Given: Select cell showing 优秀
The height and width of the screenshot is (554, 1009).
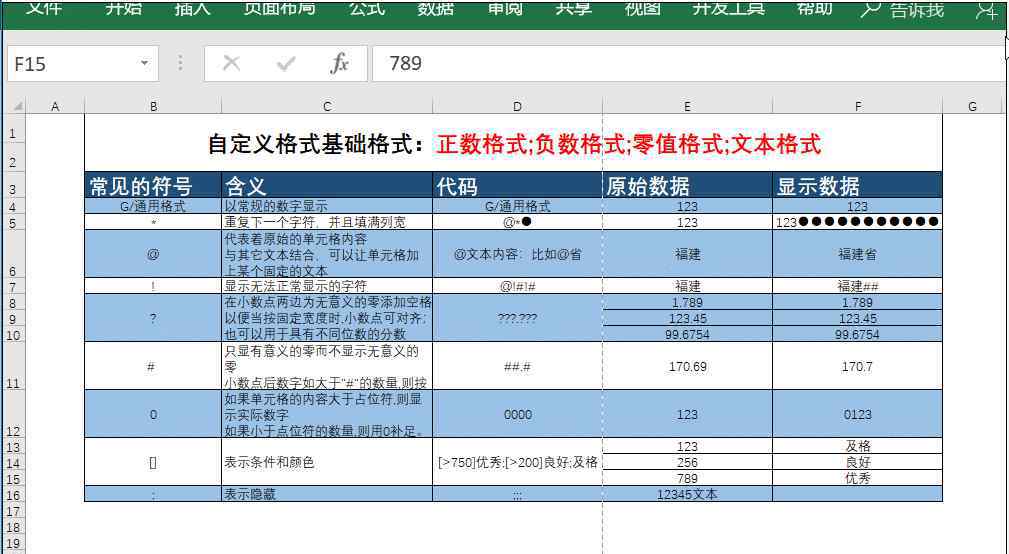Looking at the screenshot, I should 858,478.
